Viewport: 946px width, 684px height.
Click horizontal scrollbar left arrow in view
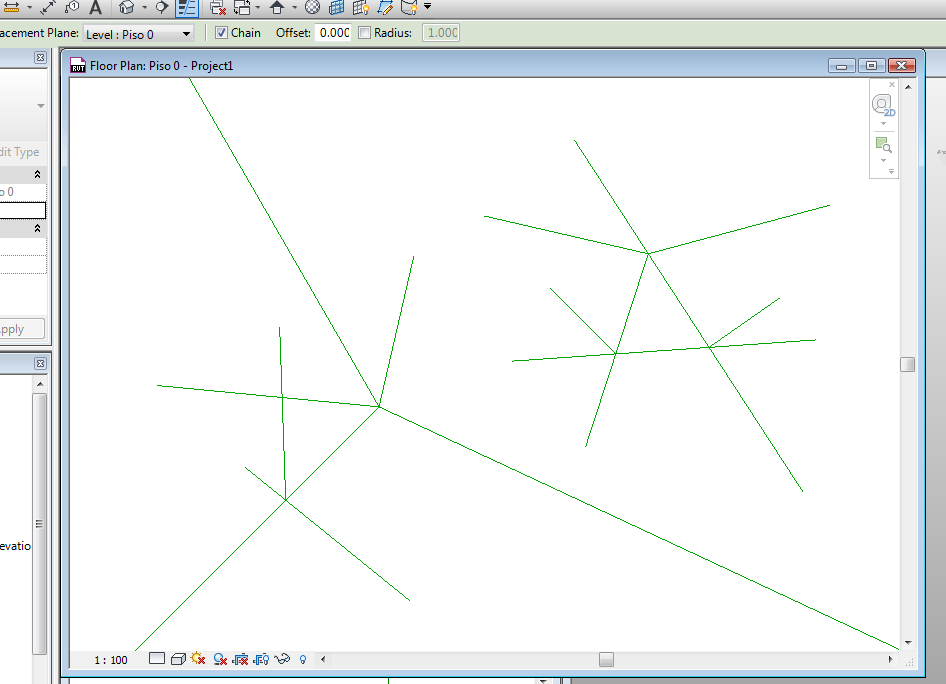pos(323,659)
